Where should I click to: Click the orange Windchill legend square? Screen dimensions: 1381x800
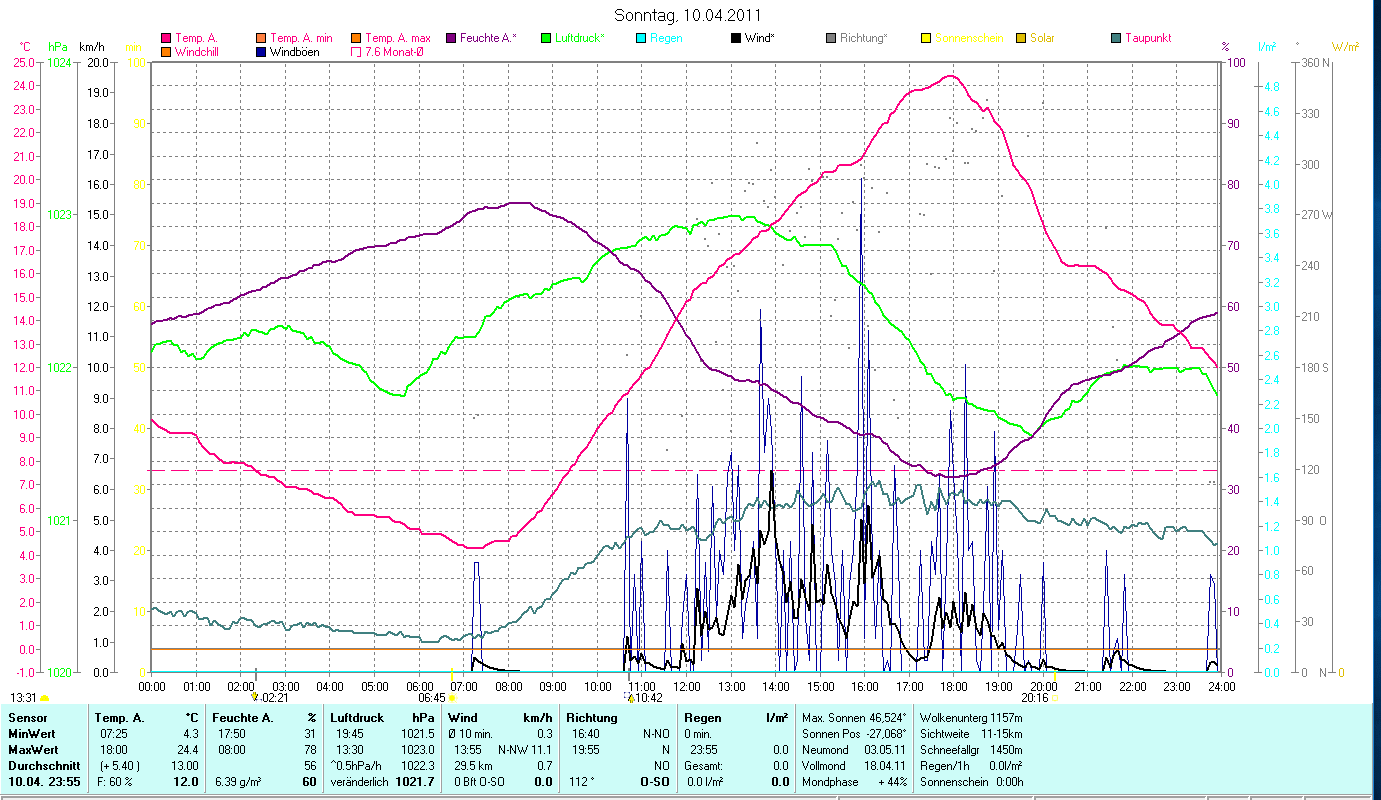(166, 52)
